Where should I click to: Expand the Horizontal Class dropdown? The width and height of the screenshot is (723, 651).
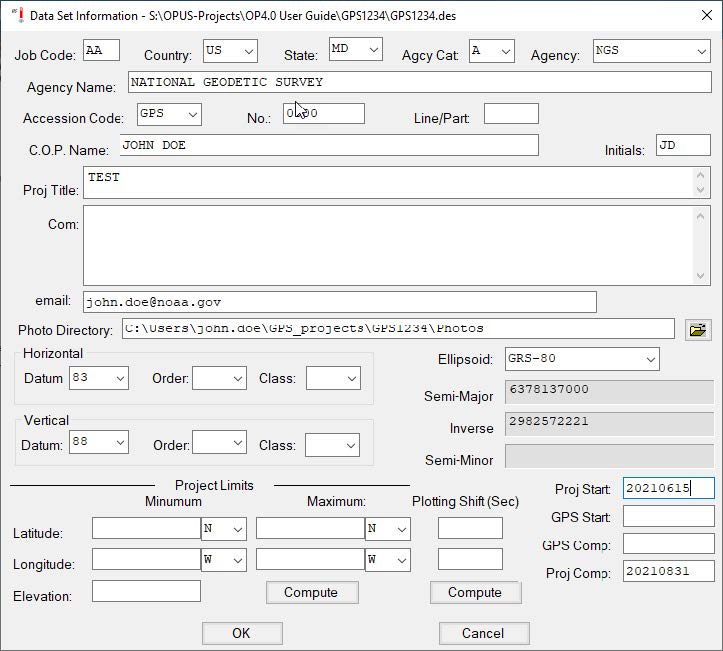click(333, 378)
